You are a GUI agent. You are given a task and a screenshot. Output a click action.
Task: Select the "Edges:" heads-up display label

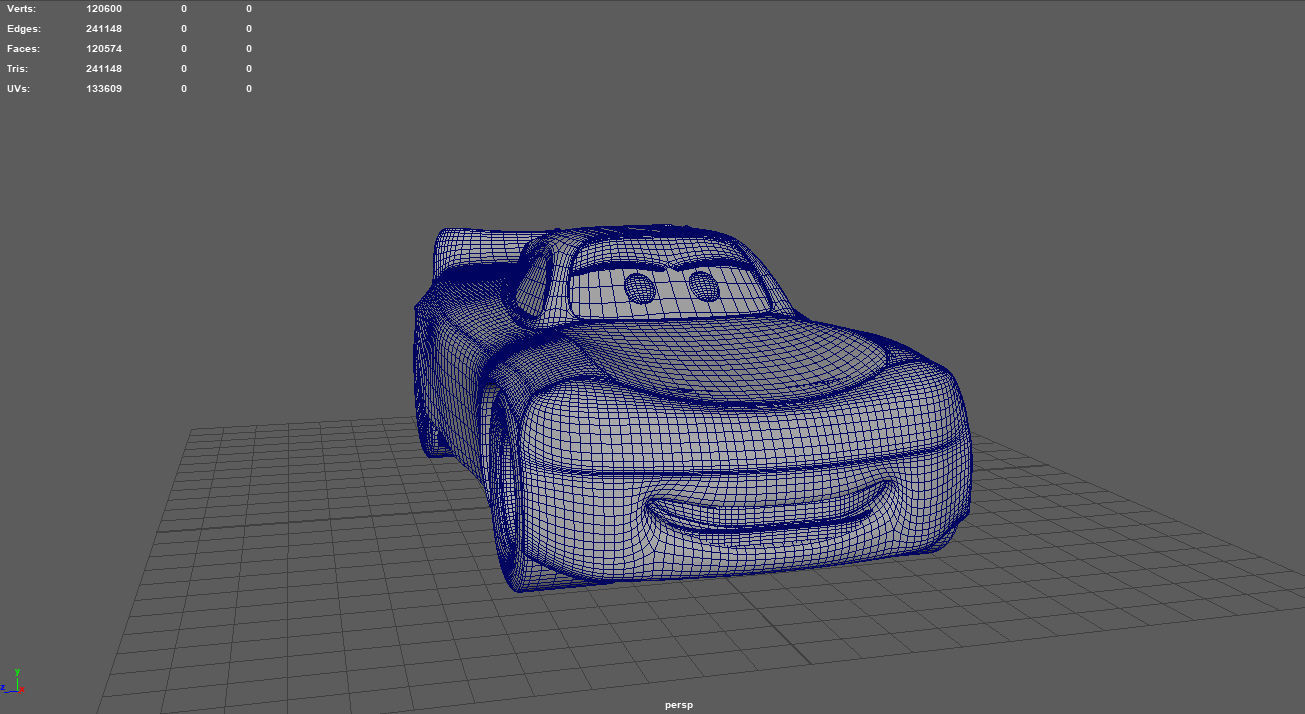[x=24, y=28]
